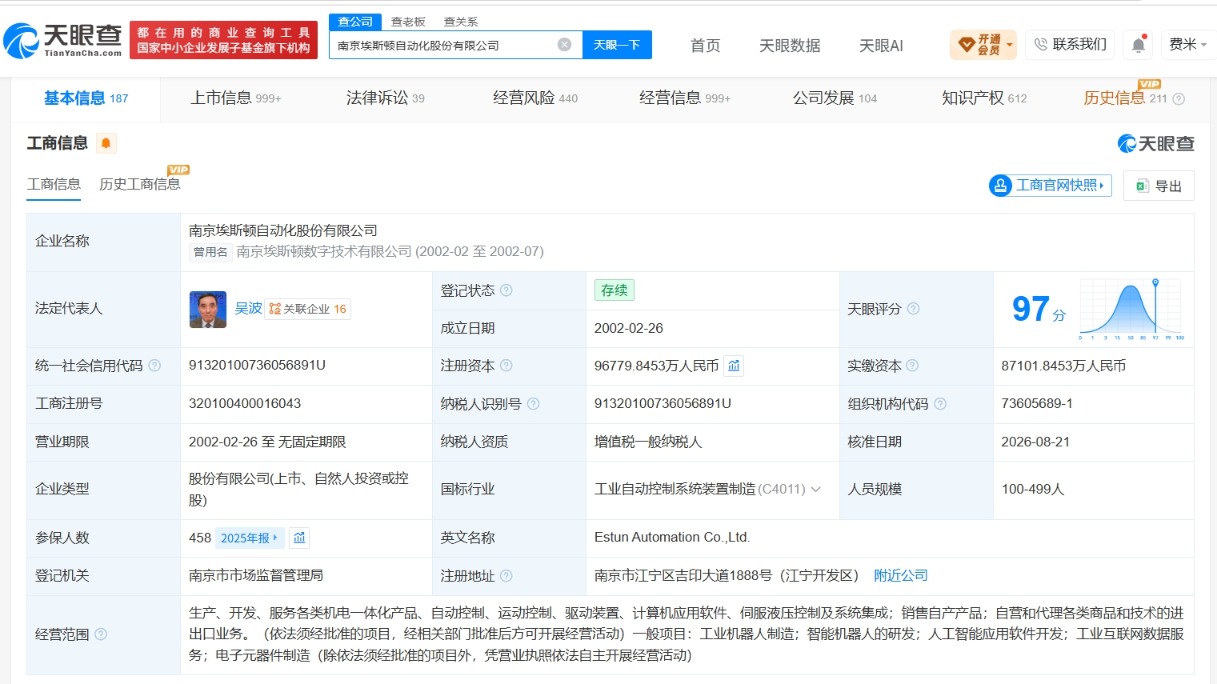Open the 经营风险 tab

[535, 98]
